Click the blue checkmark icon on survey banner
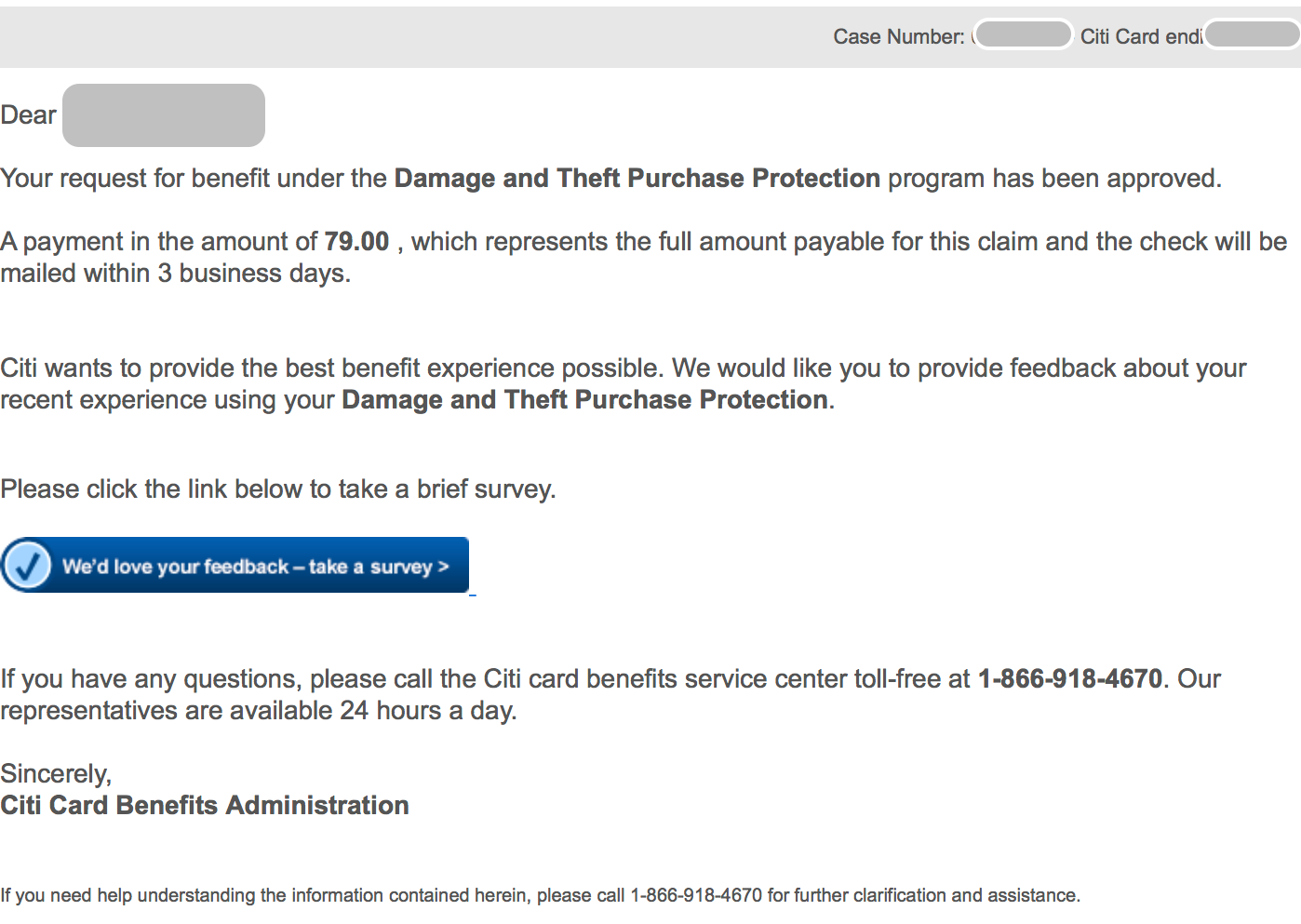Screen dimensions: 1301x924 (x=27, y=565)
